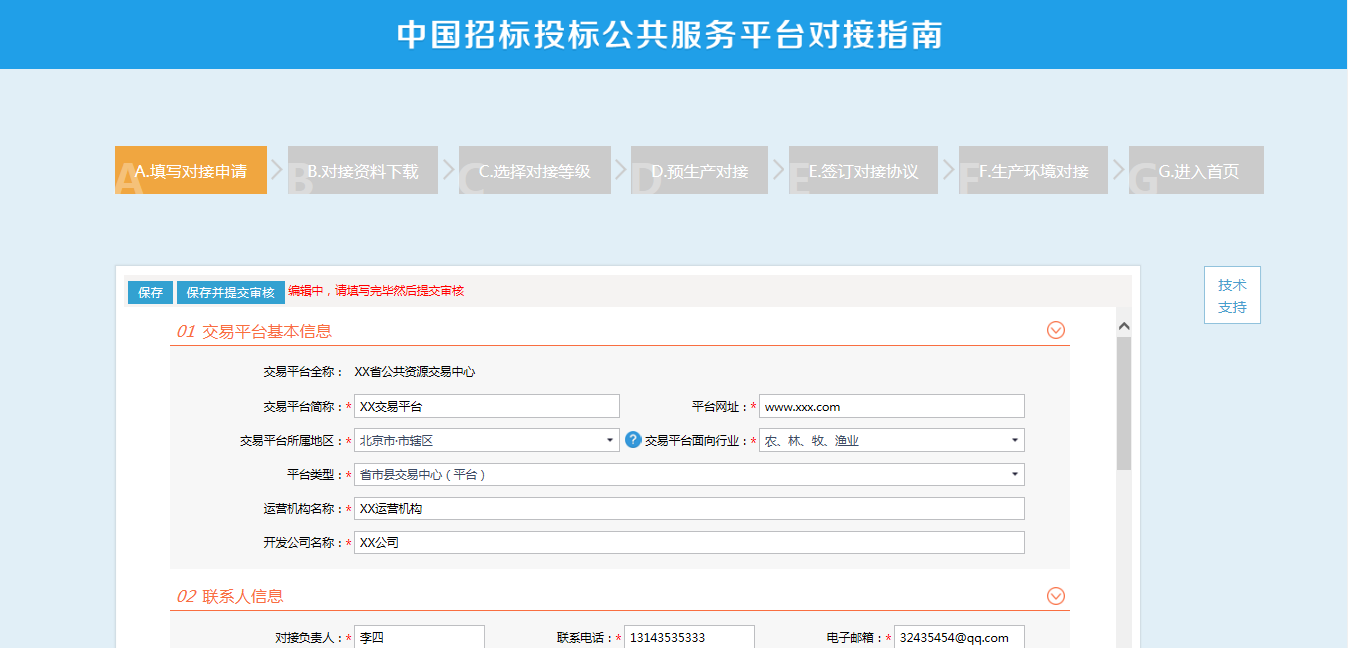Open the 交易平台面向行业 dropdown
Viewport: 1348px width, 648px height.
[891, 440]
